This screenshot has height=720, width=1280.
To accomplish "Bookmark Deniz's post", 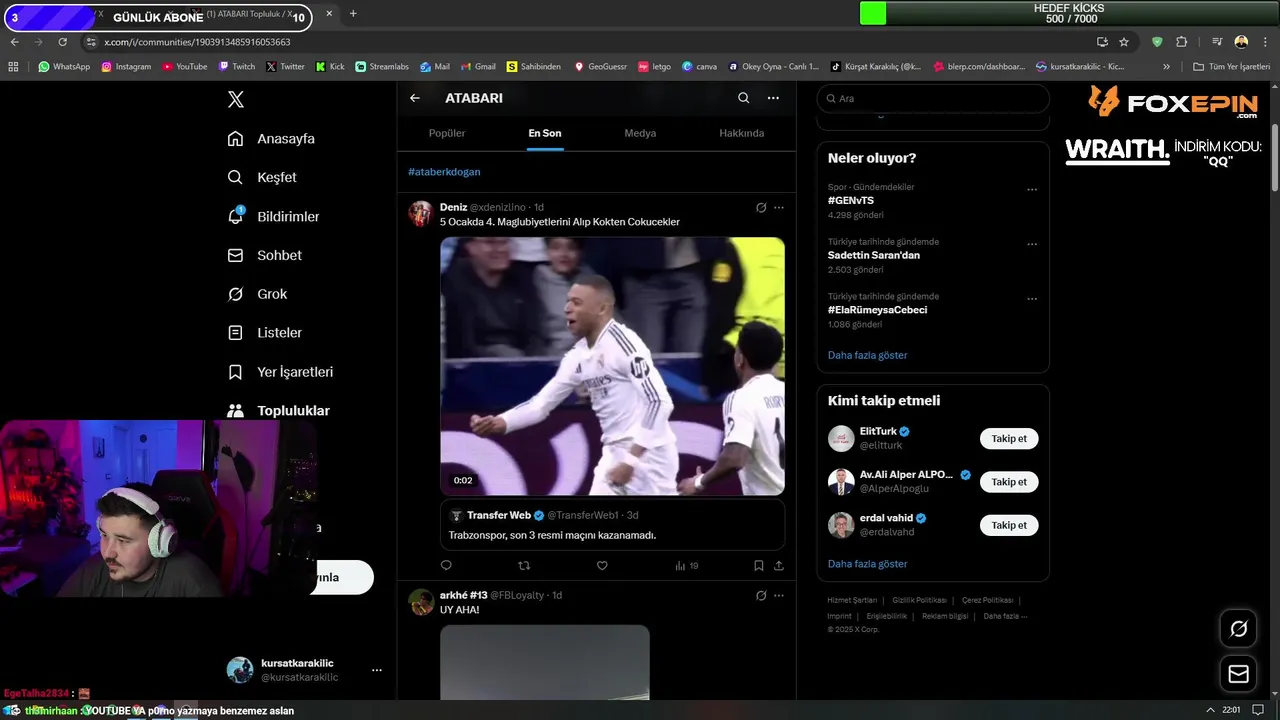I will coord(759,565).
